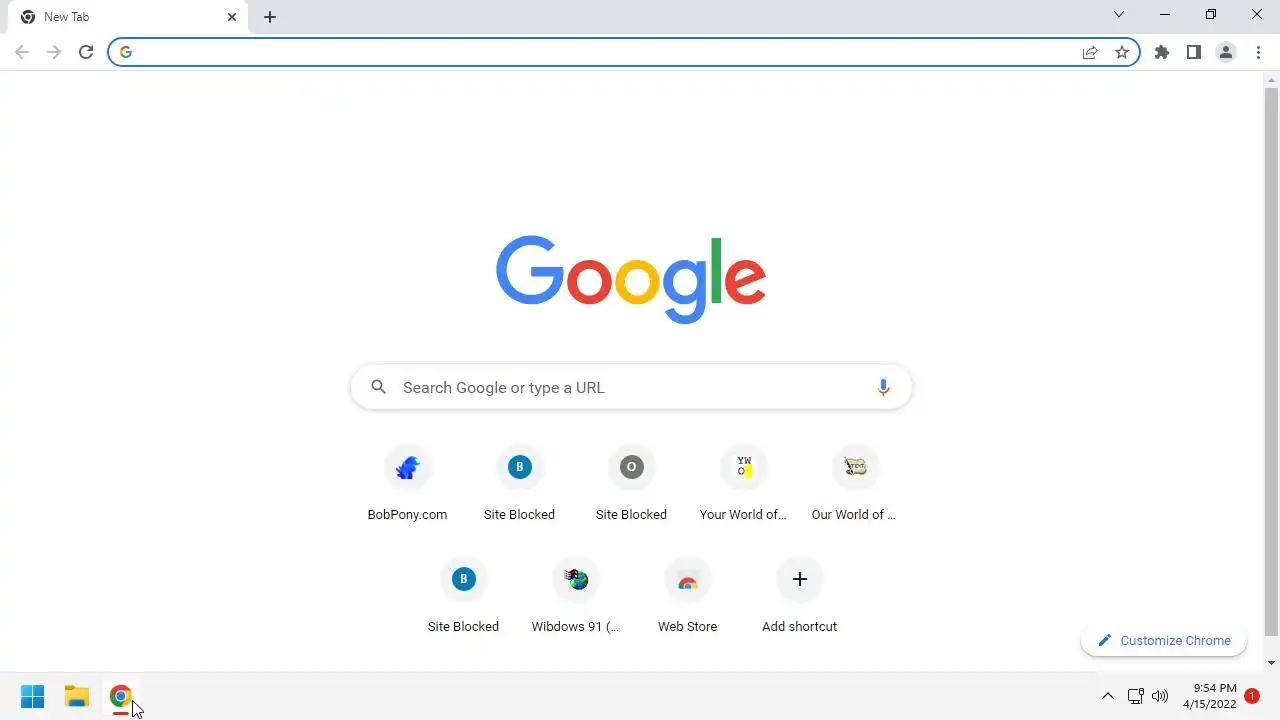Image resolution: width=1280 pixels, height=720 pixels.
Task: Open the Web Store shortcut
Action: pos(687,595)
